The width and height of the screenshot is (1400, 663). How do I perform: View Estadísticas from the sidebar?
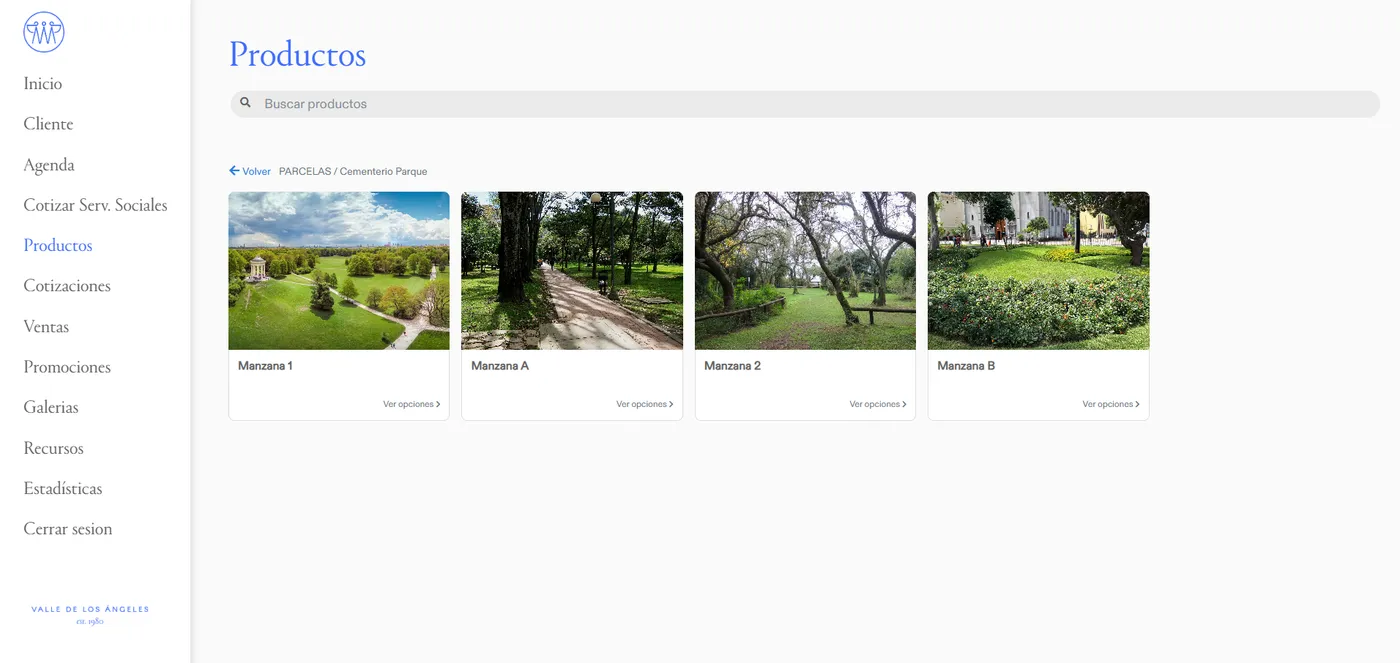click(63, 489)
